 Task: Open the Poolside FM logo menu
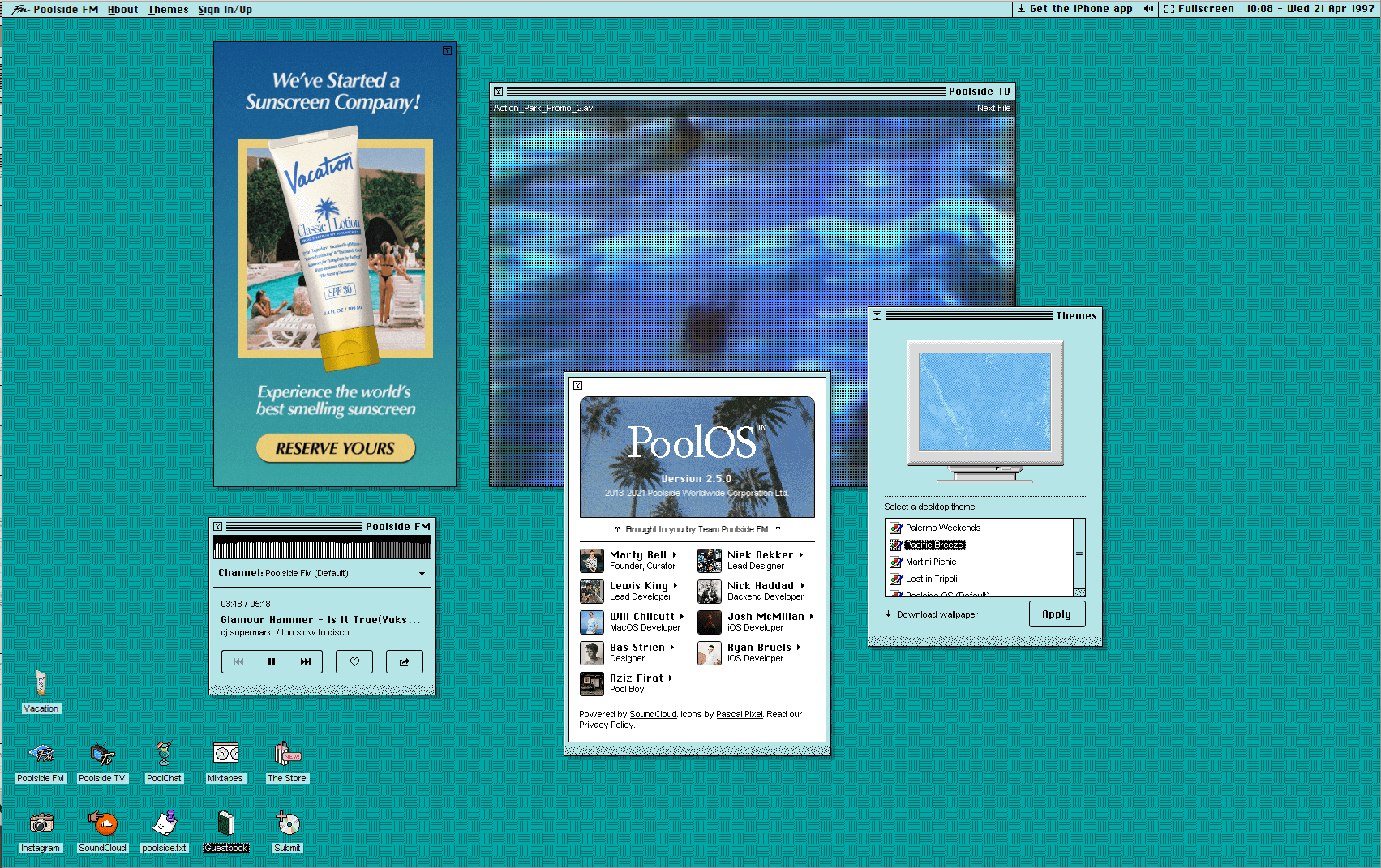[x=54, y=9]
